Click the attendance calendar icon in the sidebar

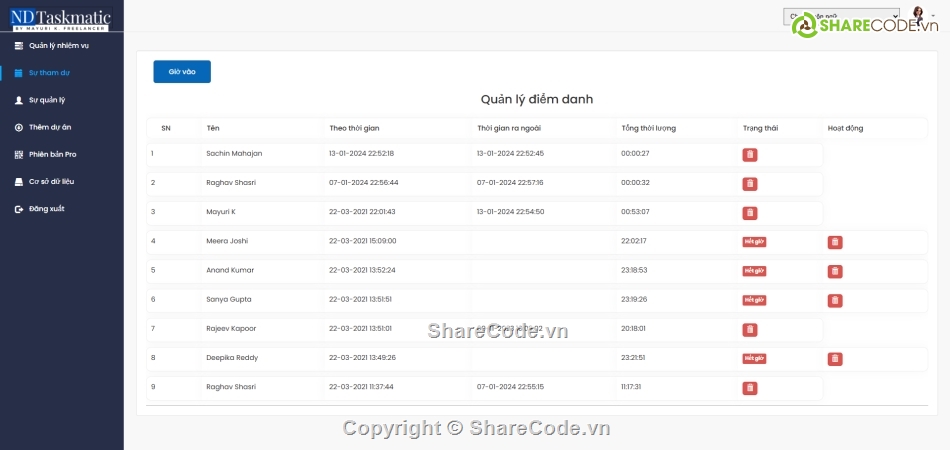(x=18, y=73)
